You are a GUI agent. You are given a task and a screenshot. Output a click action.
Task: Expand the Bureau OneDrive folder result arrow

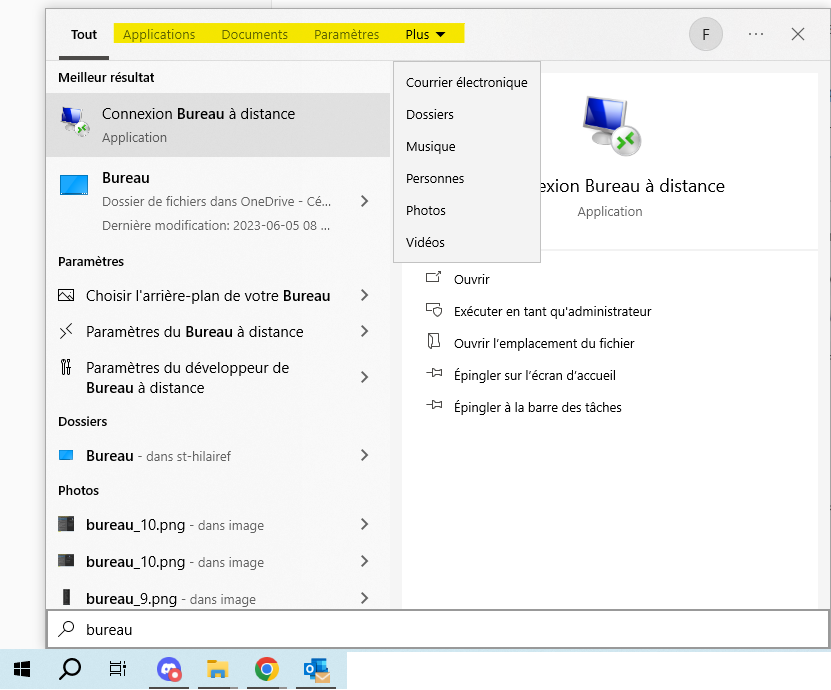tap(364, 201)
